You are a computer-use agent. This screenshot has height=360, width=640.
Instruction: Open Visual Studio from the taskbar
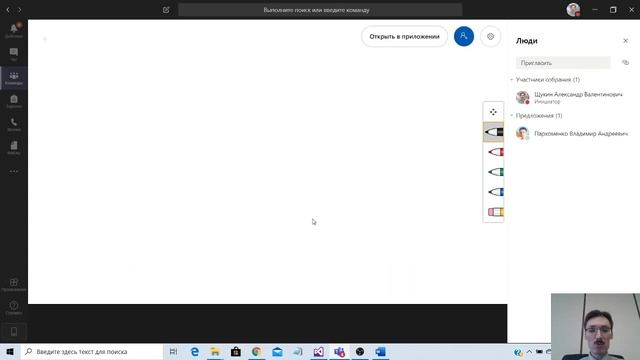[x=319, y=351]
